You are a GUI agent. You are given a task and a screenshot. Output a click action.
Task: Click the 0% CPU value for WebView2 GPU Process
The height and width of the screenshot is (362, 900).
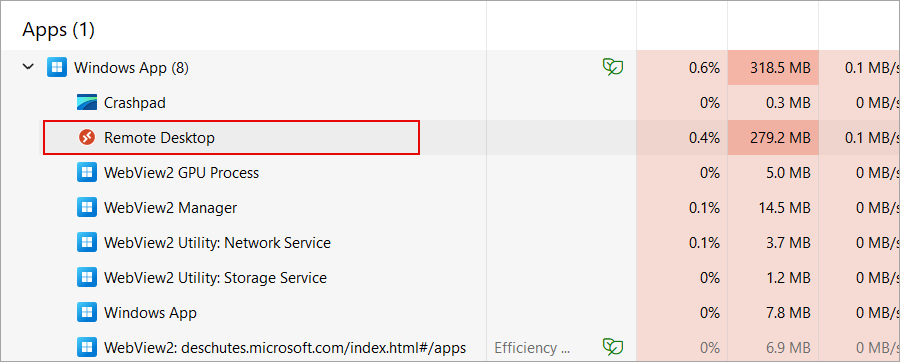click(x=710, y=173)
